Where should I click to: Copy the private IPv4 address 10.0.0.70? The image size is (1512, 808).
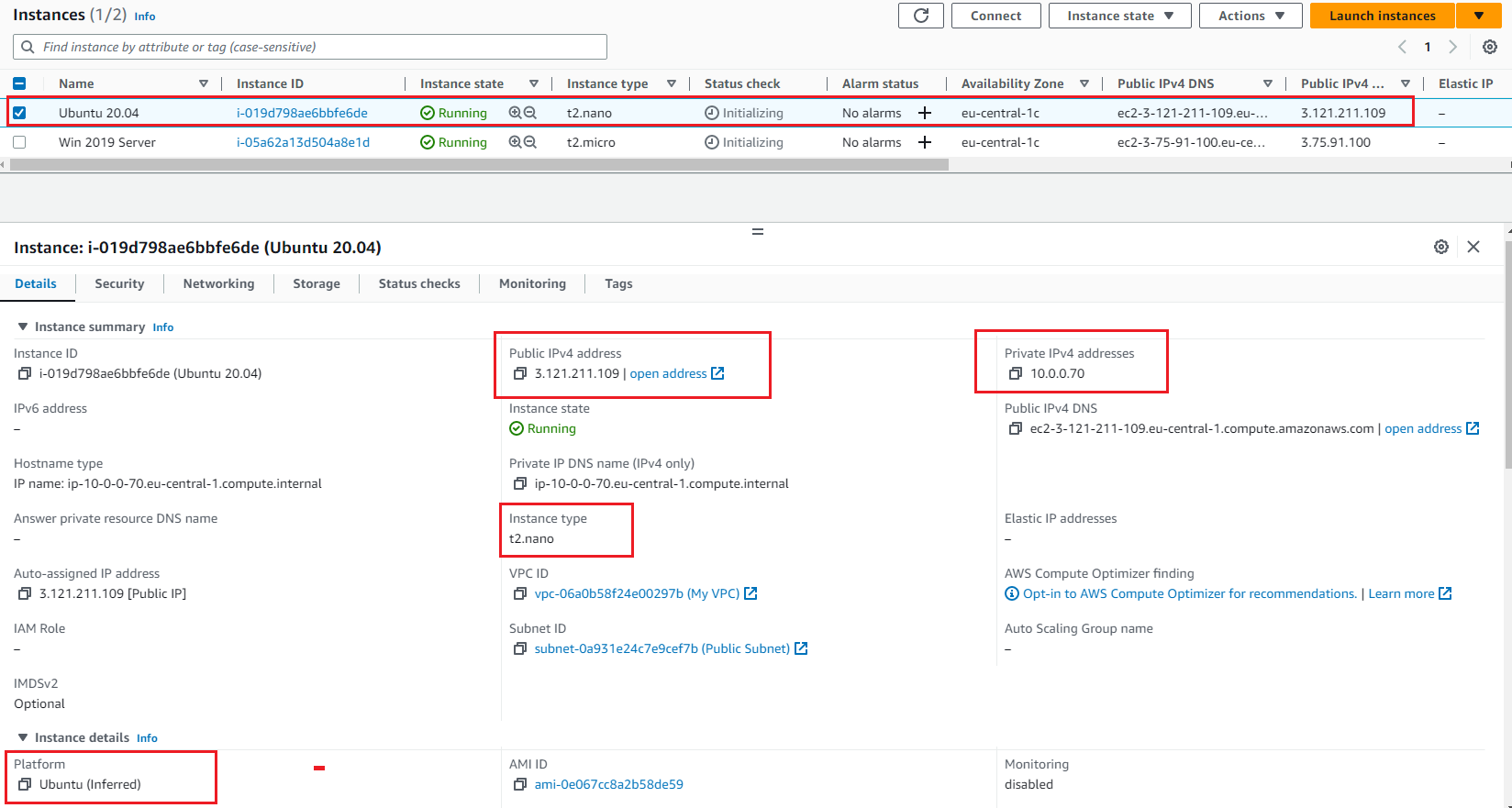click(x=1016, y=373)
